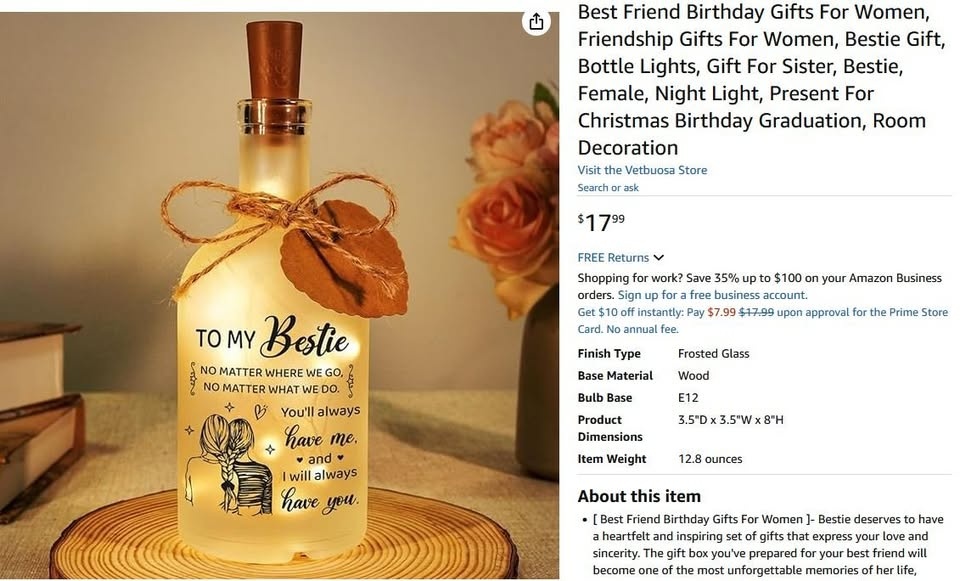Click the FREE Returns text
This screenshot has width=960, height=581.
tap(613, 258)
